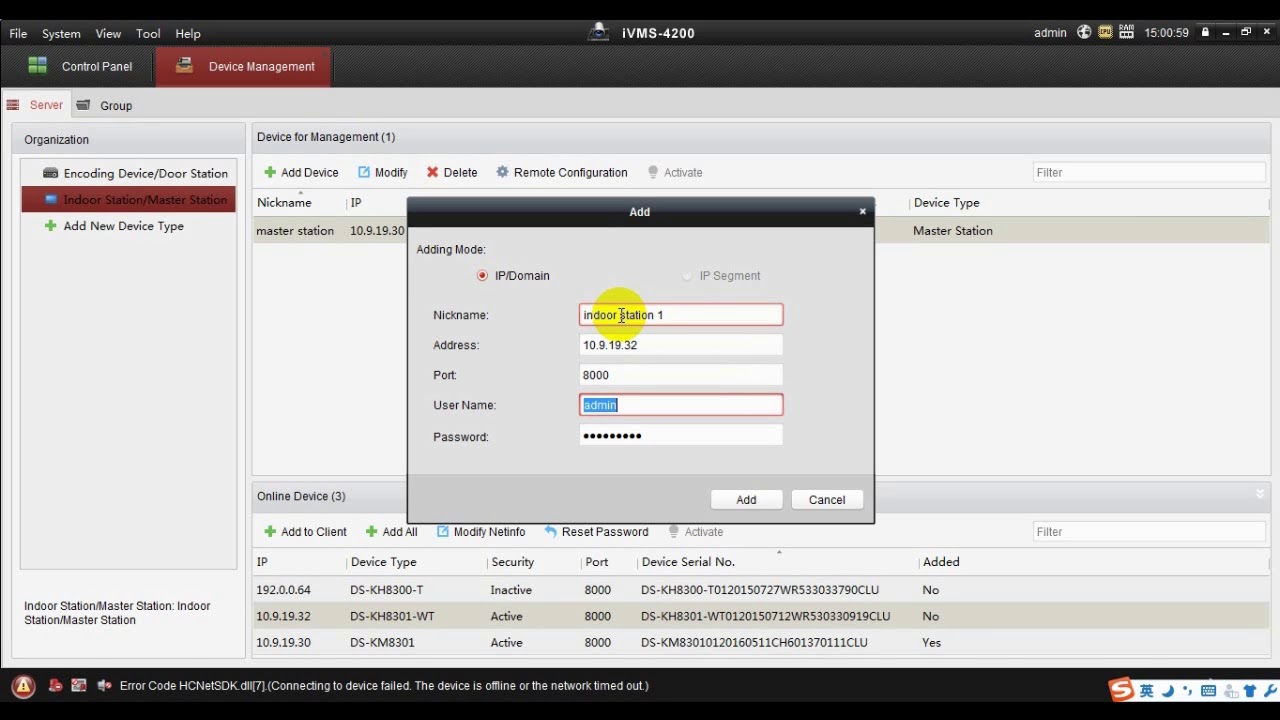Click the Sogou input method S icon
The image size is (1280, 720).
[x=1121, y=690]
